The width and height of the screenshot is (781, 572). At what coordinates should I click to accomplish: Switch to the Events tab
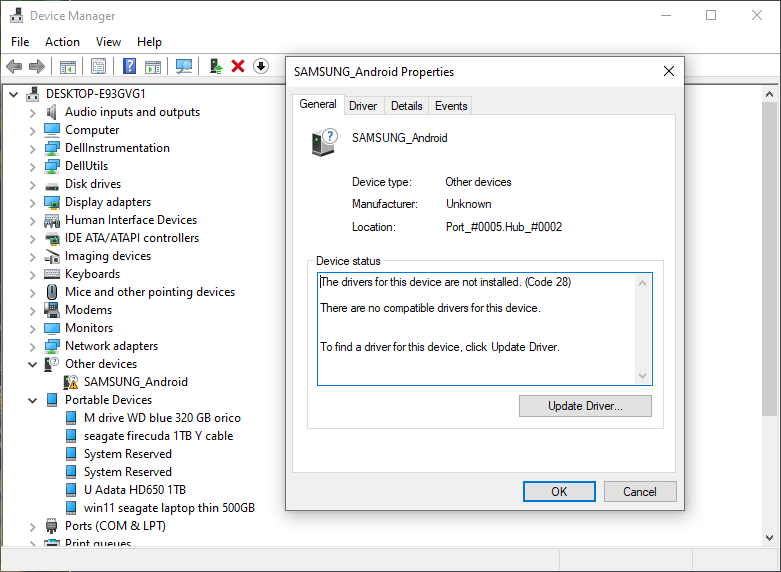point(451,106)
